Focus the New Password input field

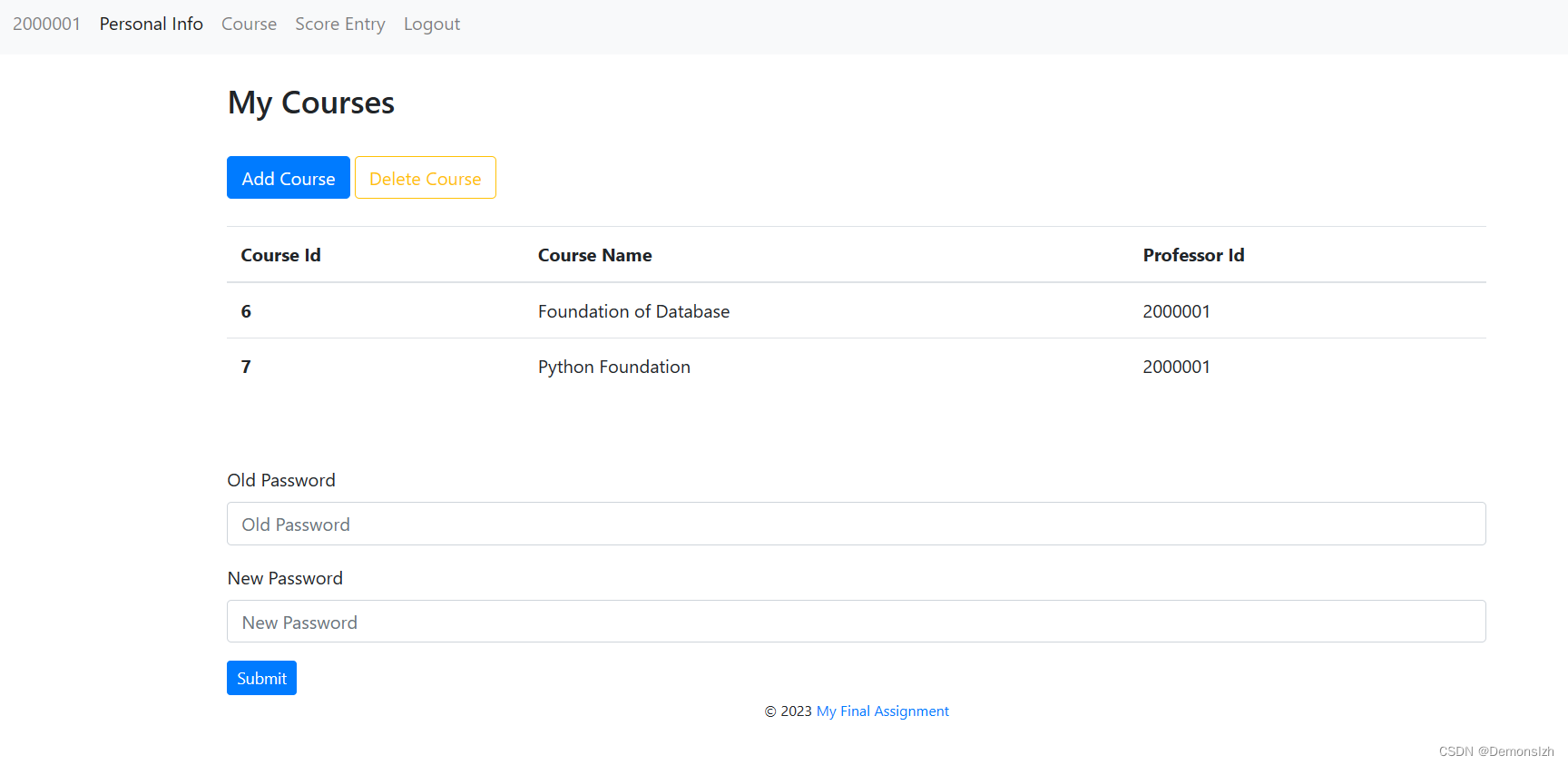click(x=856, y=623)
